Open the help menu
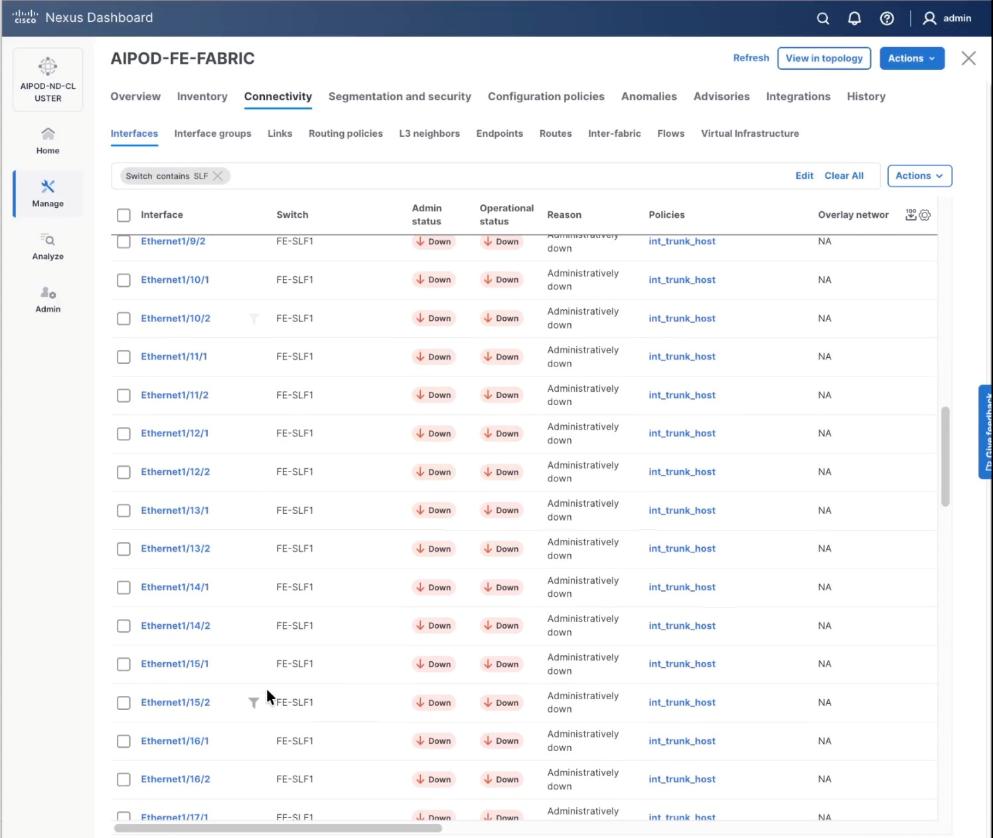The height and width of the screenshot is (838, 993). (884, 17)
